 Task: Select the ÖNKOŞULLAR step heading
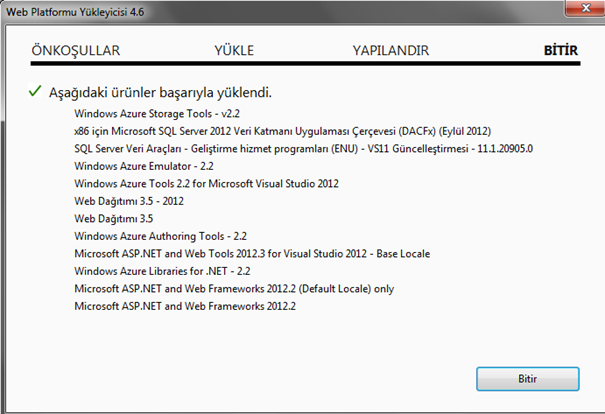point(76,51)
